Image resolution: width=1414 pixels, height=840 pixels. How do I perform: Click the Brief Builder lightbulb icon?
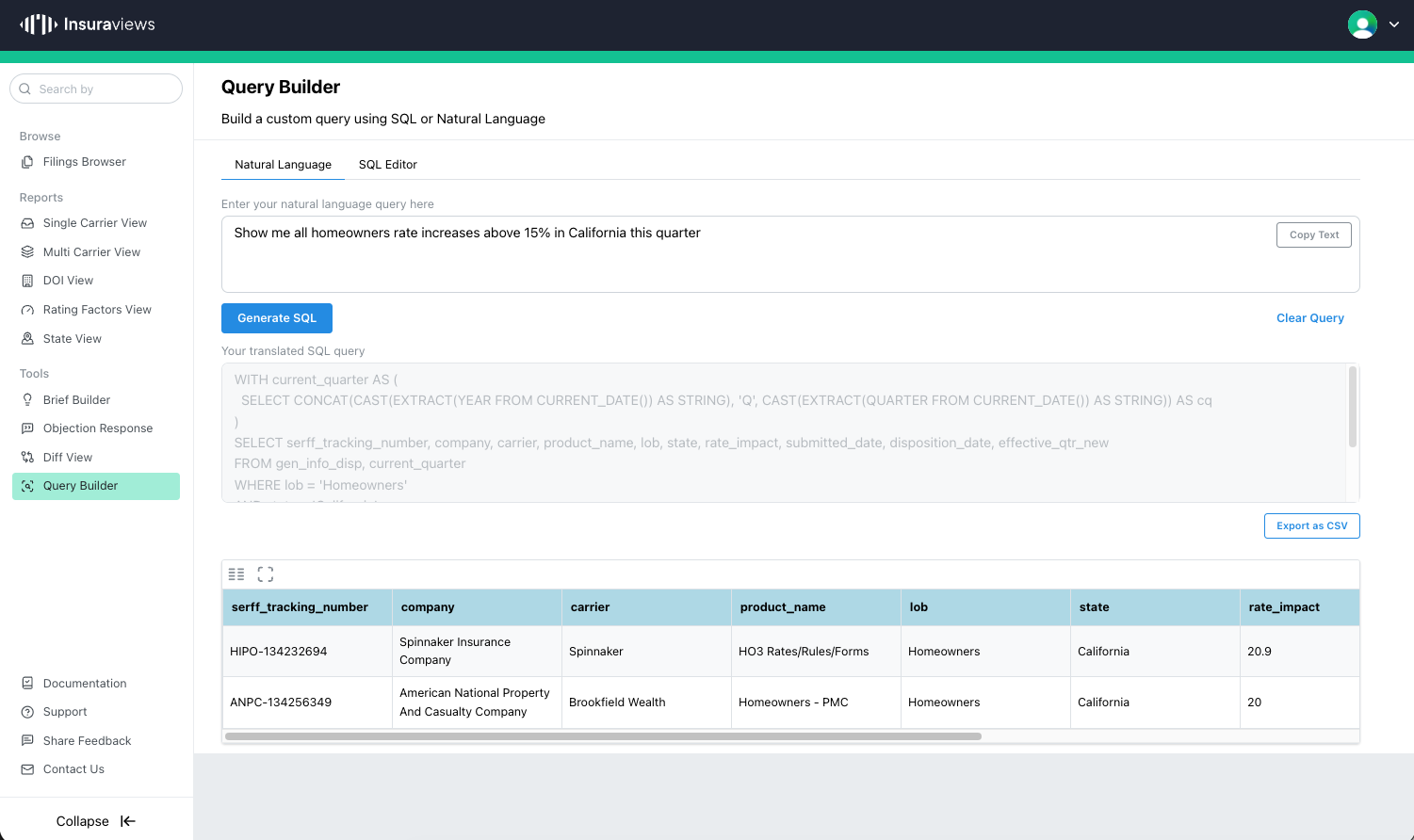pyautogui.click(x=27, y=400)
